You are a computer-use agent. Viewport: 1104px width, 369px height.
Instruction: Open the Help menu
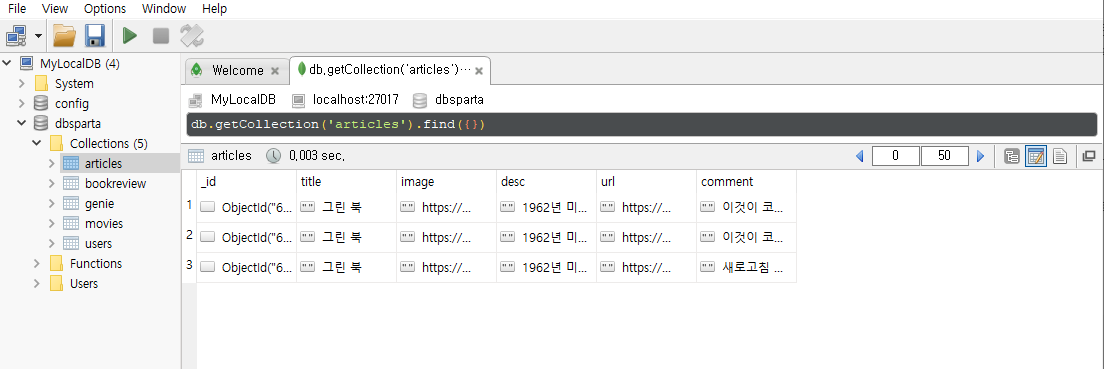point(214,8)
